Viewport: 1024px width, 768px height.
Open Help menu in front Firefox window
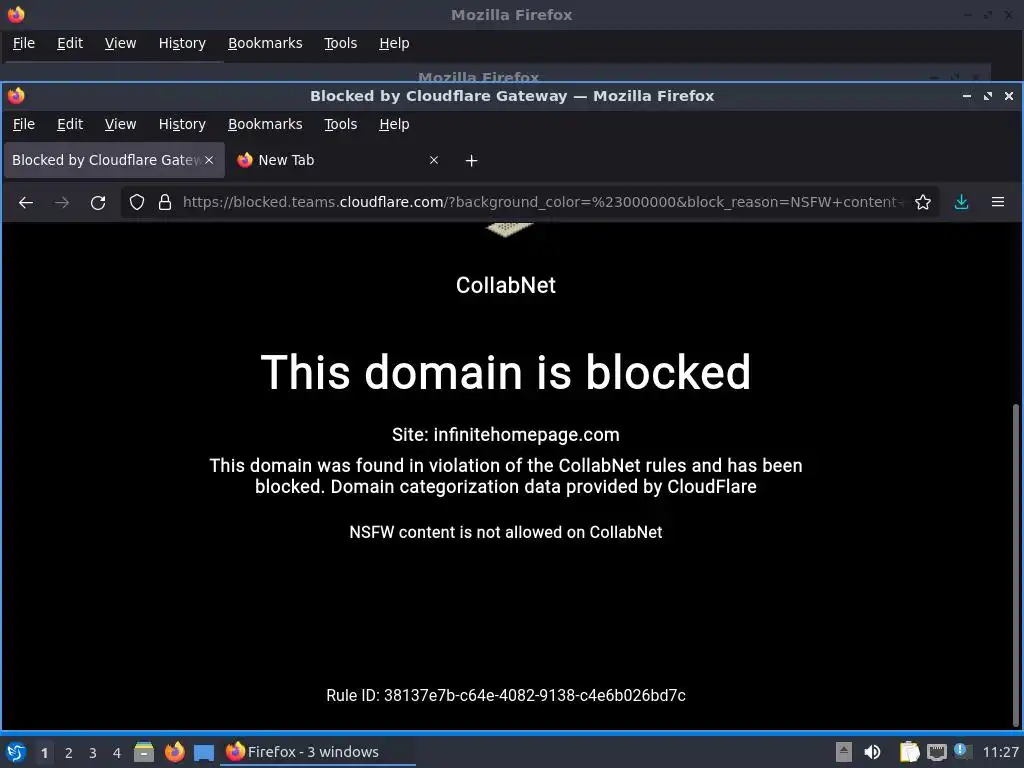click(x=394, y=124)
